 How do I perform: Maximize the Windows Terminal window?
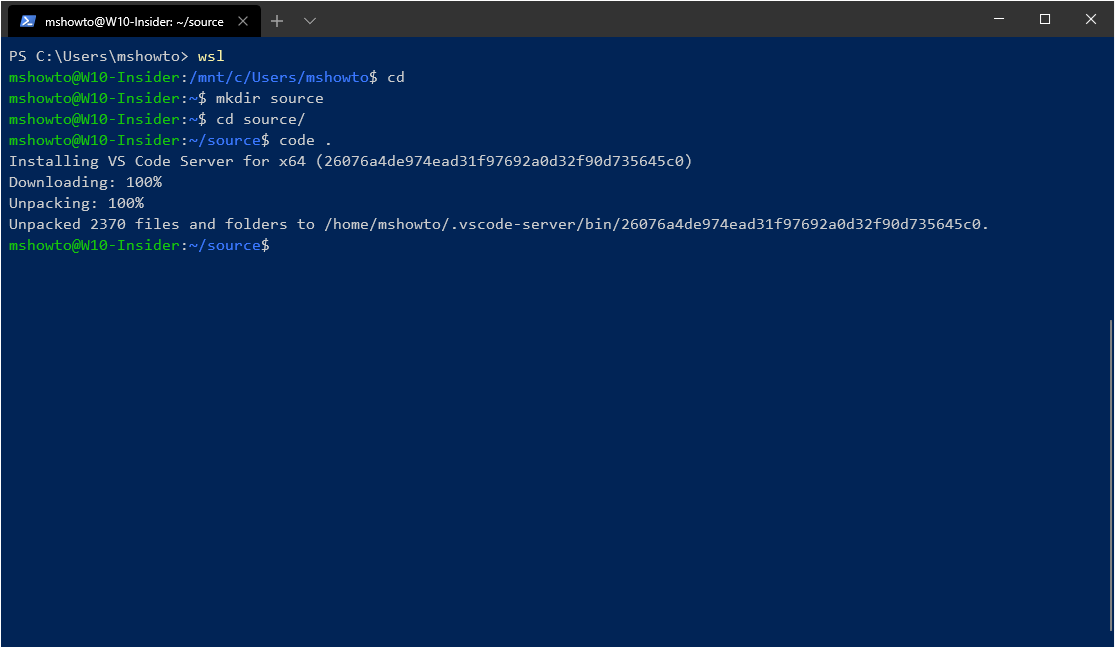pos(1045,19)
